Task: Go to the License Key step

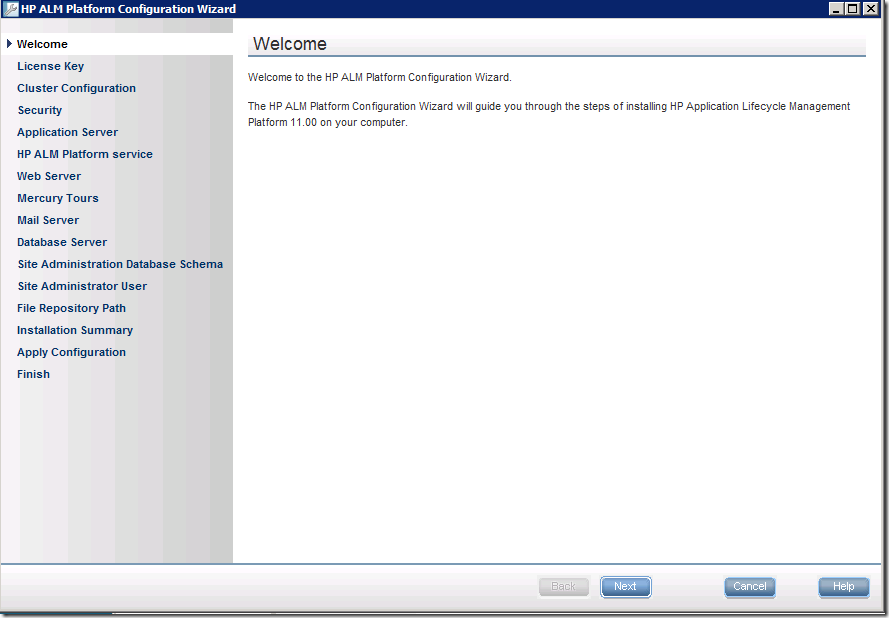Action: coord(50,66)
